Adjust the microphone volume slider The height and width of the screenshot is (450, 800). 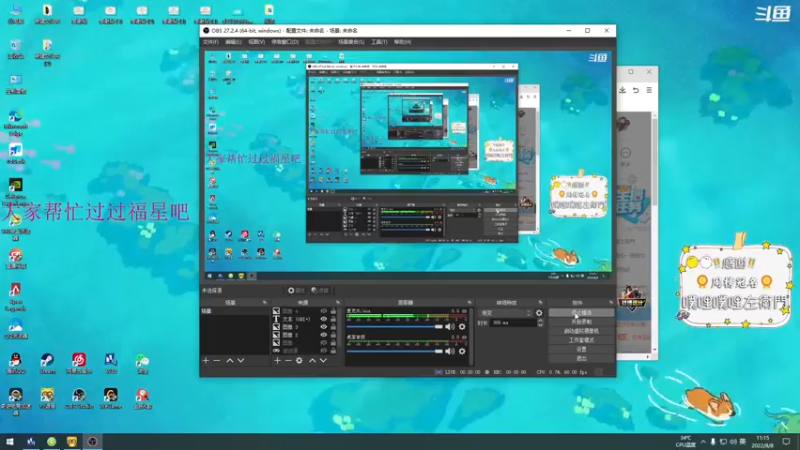pos(394,327)
